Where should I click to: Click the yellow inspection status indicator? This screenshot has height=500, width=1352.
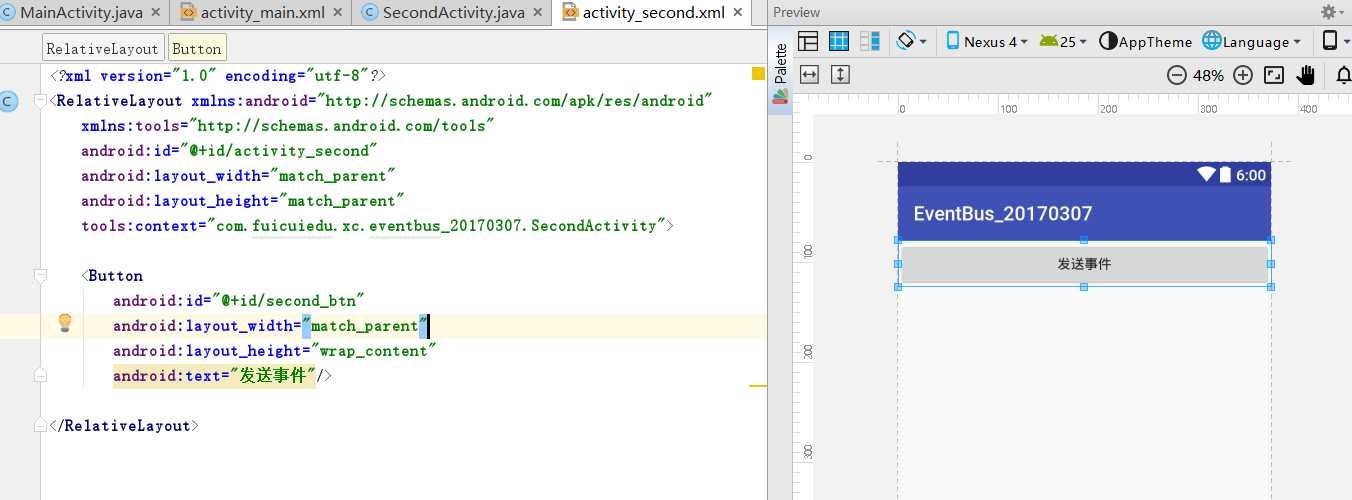point(758,74)
